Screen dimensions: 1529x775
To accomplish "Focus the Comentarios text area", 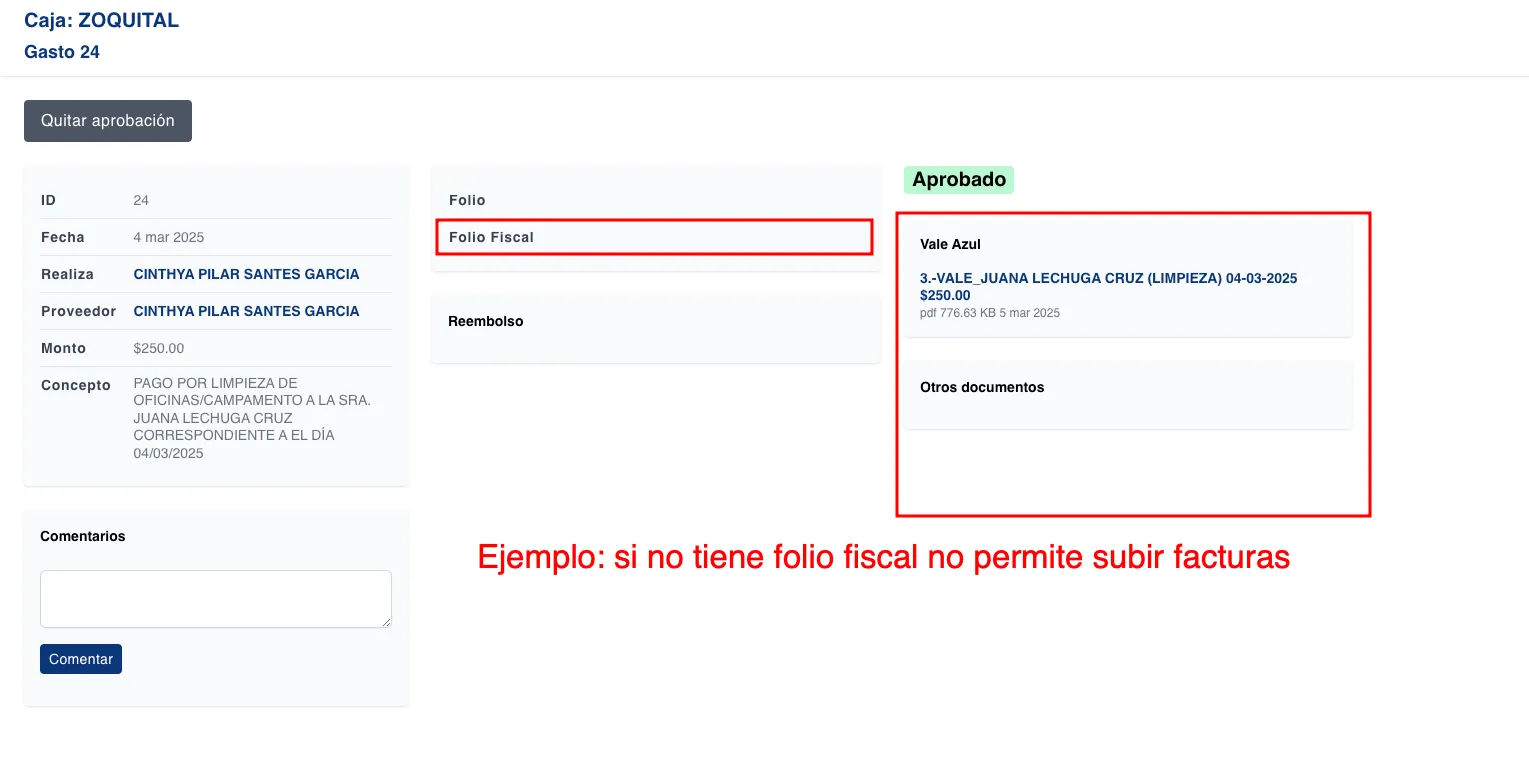I will (x=215, y=598).
